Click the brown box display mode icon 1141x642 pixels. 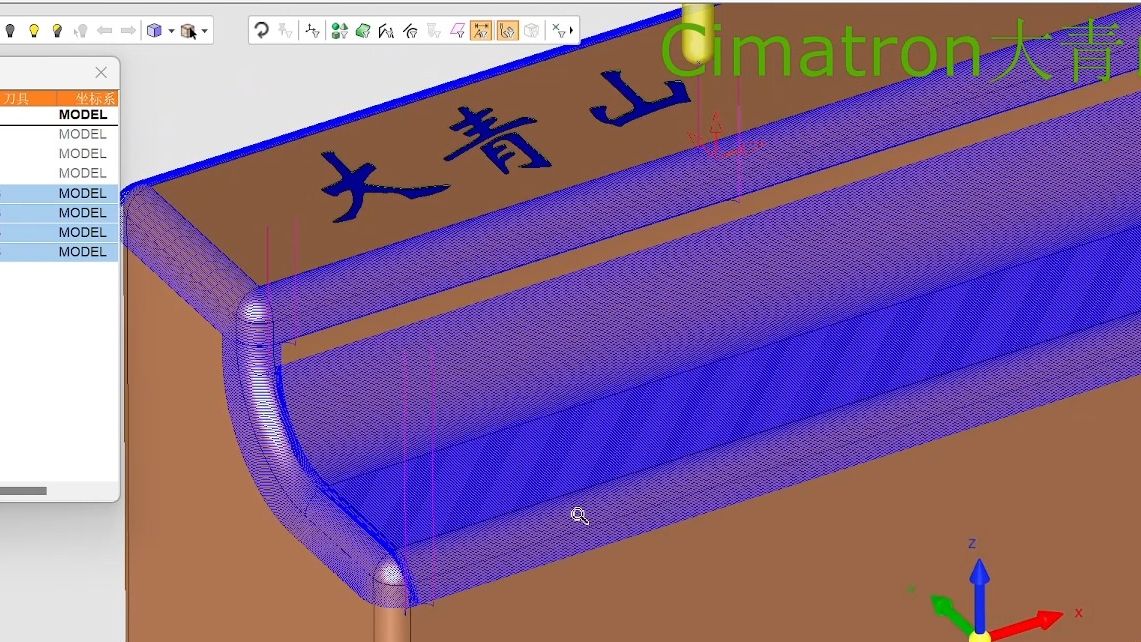coord(188,31)
